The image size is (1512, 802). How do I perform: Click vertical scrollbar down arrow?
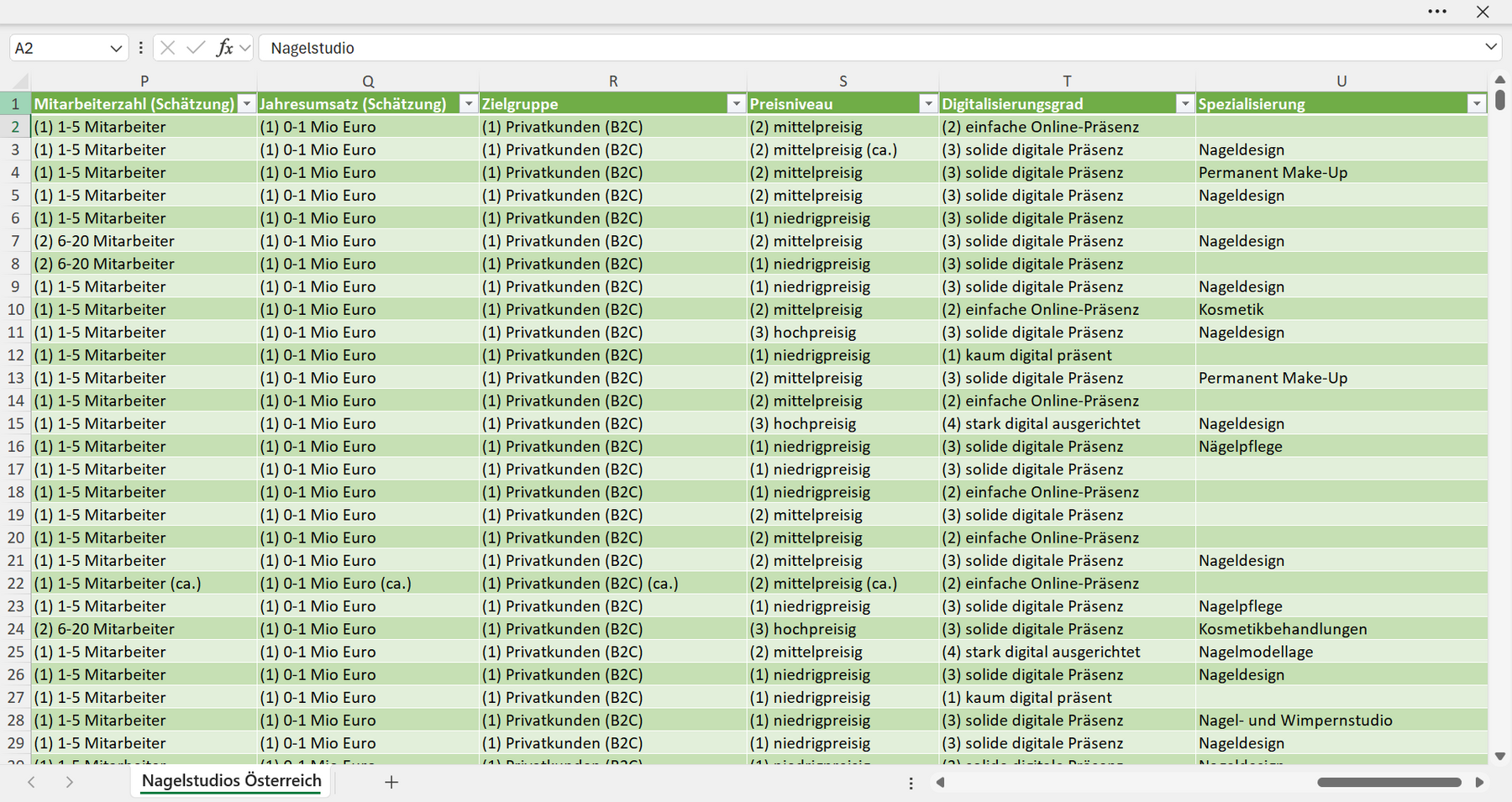(x=1500, y=756)
